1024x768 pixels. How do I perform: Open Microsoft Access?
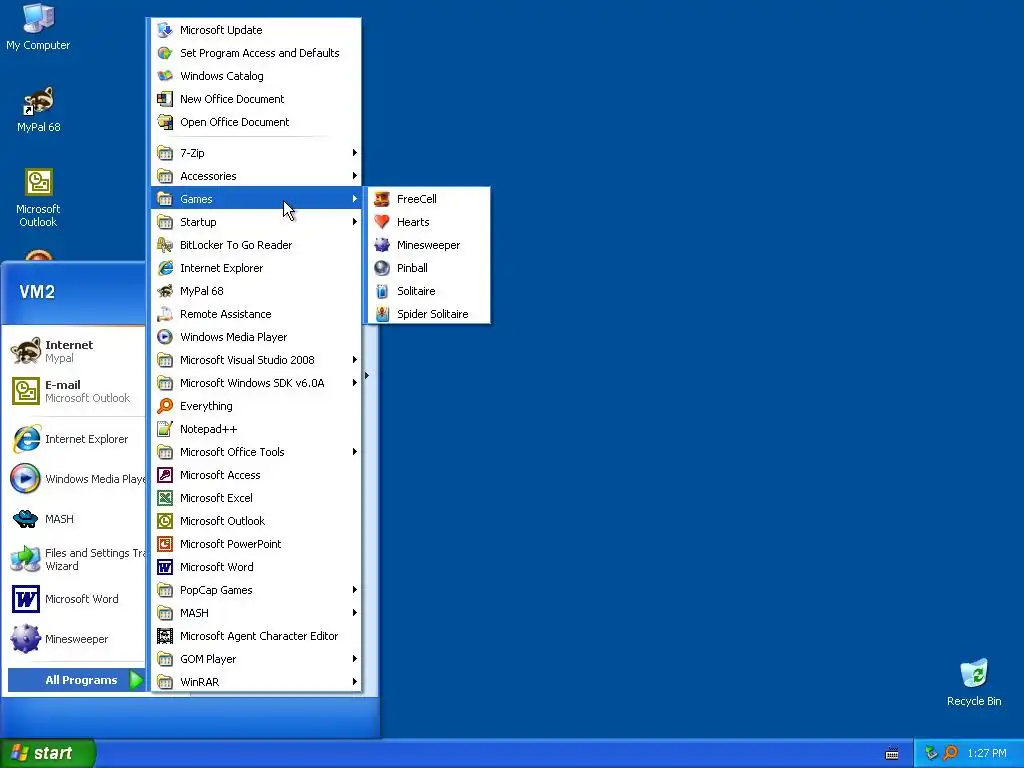click(256, 475)
